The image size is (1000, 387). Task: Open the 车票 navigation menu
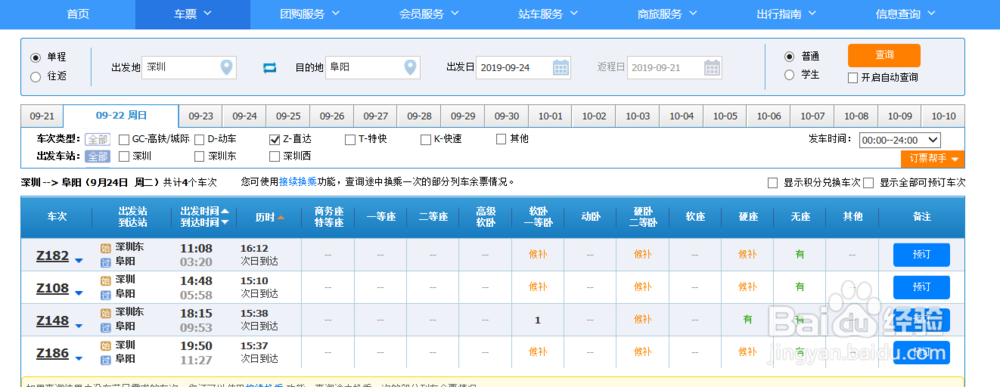[193, 14]
